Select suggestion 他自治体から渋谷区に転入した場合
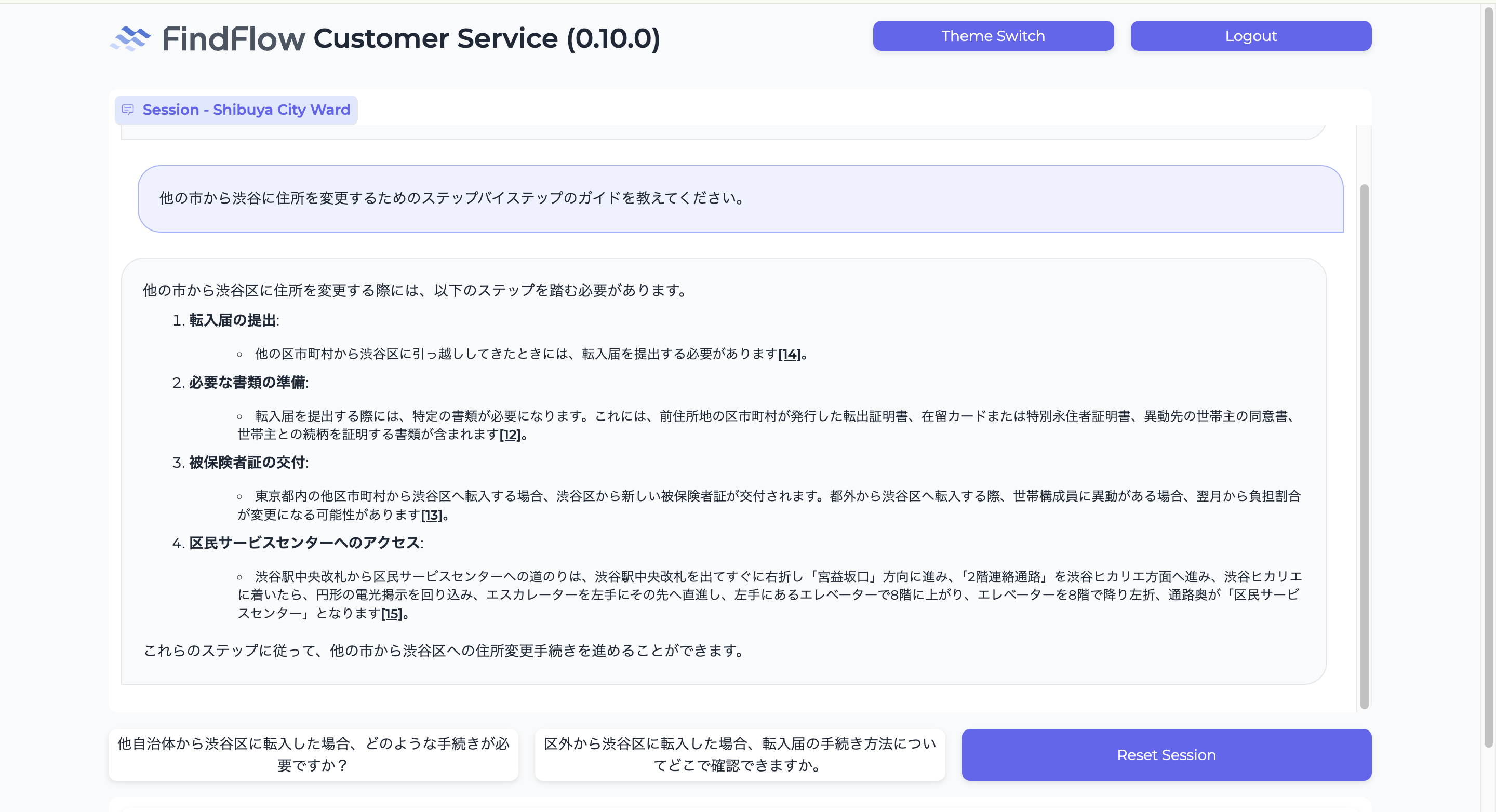 pyautogui.click(x=313, y=754)
